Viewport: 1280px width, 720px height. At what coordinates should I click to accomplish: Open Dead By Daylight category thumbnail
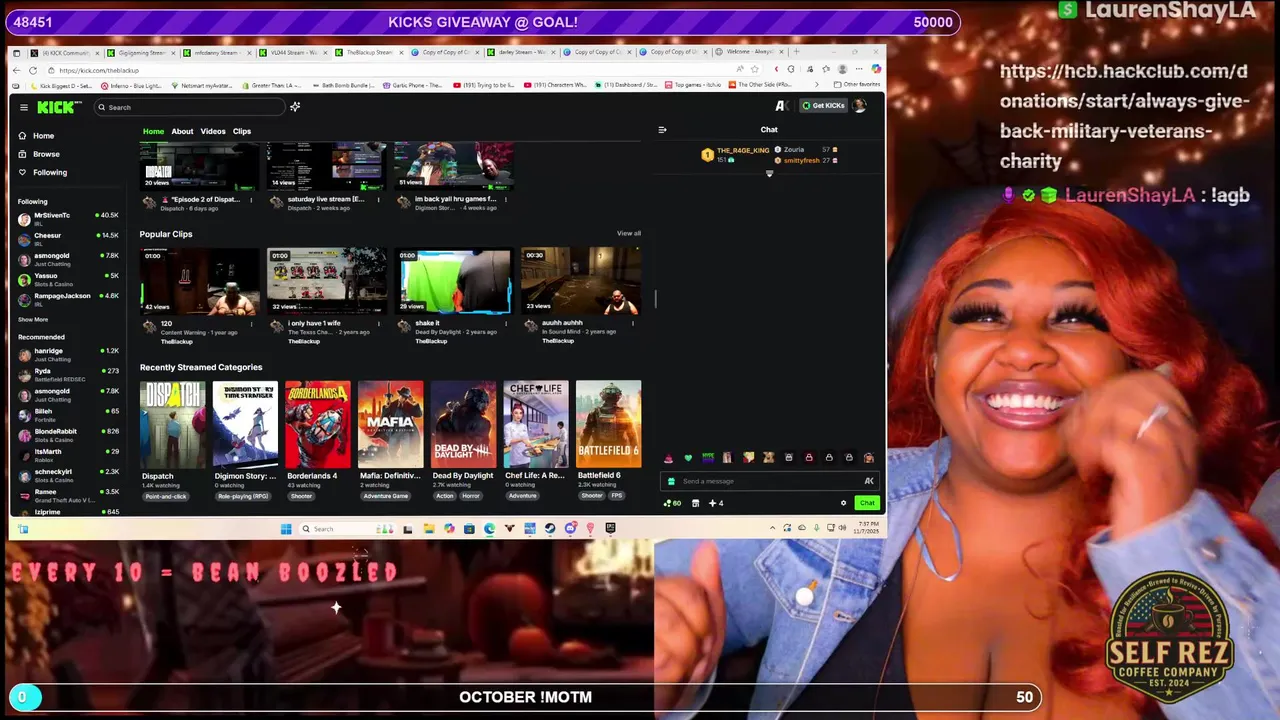(x=463, y=424)
